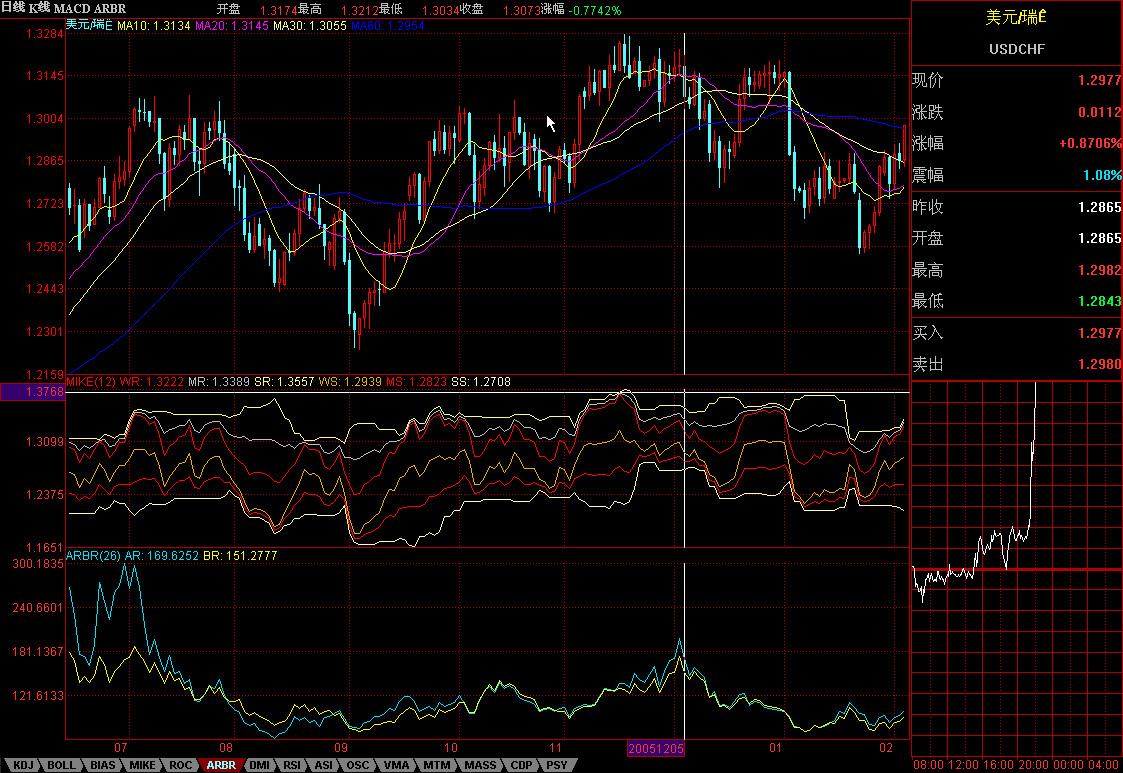Click the highlighted 1.3768 price label
The height and width of the screenshot is (773, 1123).
point(33,392)
